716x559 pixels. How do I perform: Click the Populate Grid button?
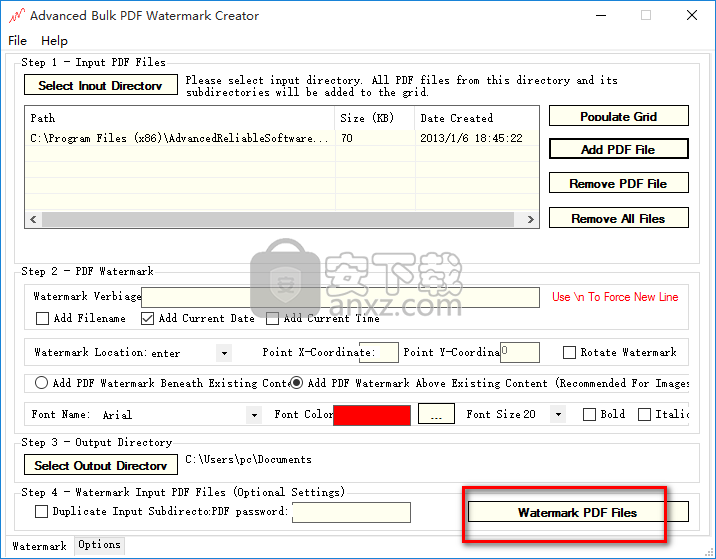click(618, 116)
